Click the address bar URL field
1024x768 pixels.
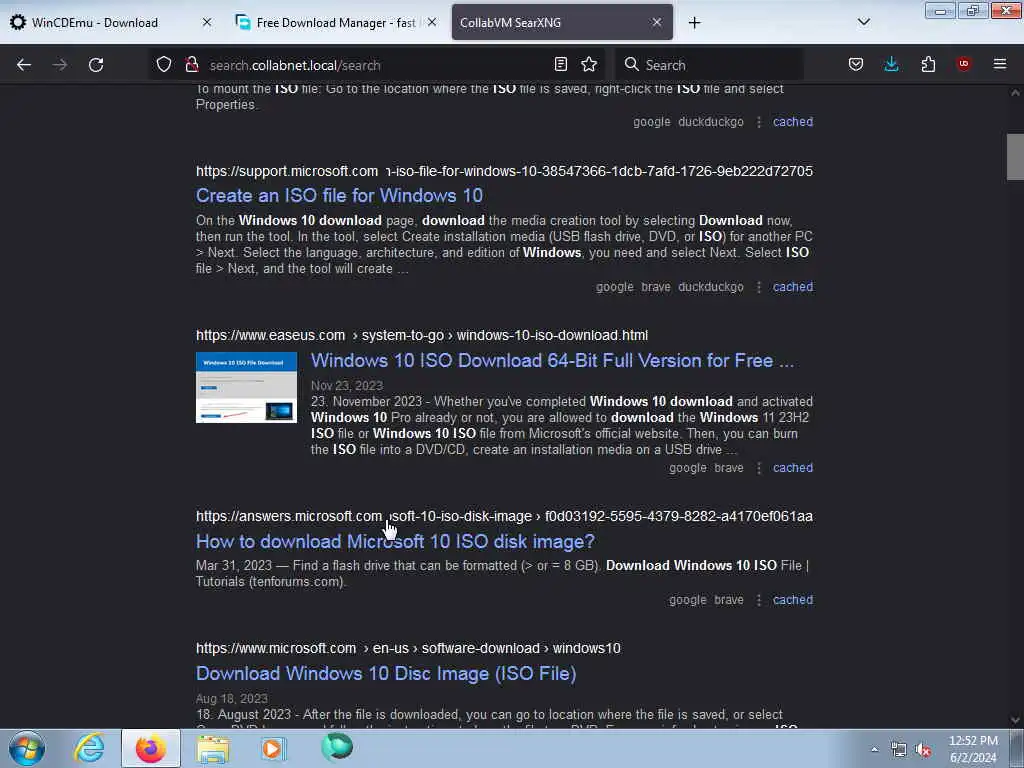point(376,65)
